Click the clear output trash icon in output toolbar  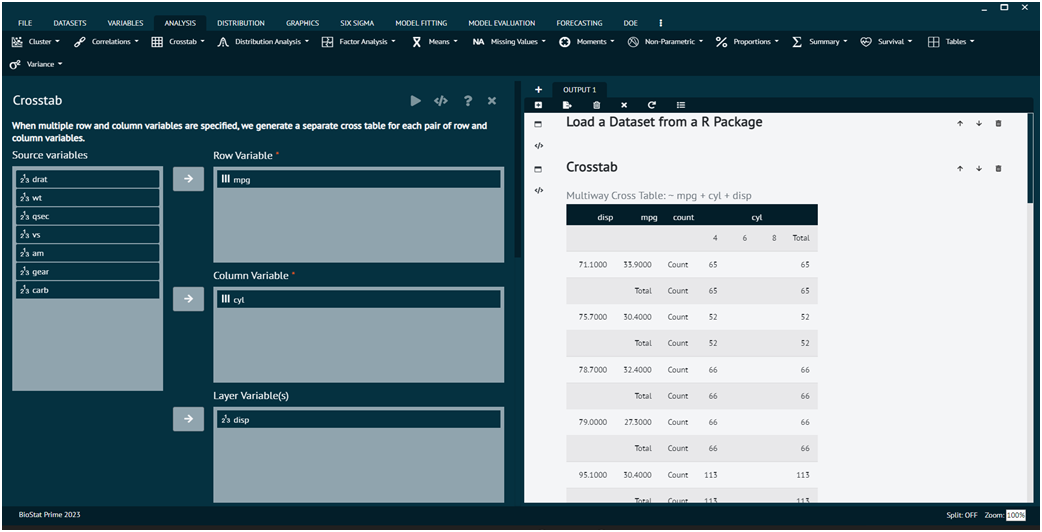click(x=596, y=105)
